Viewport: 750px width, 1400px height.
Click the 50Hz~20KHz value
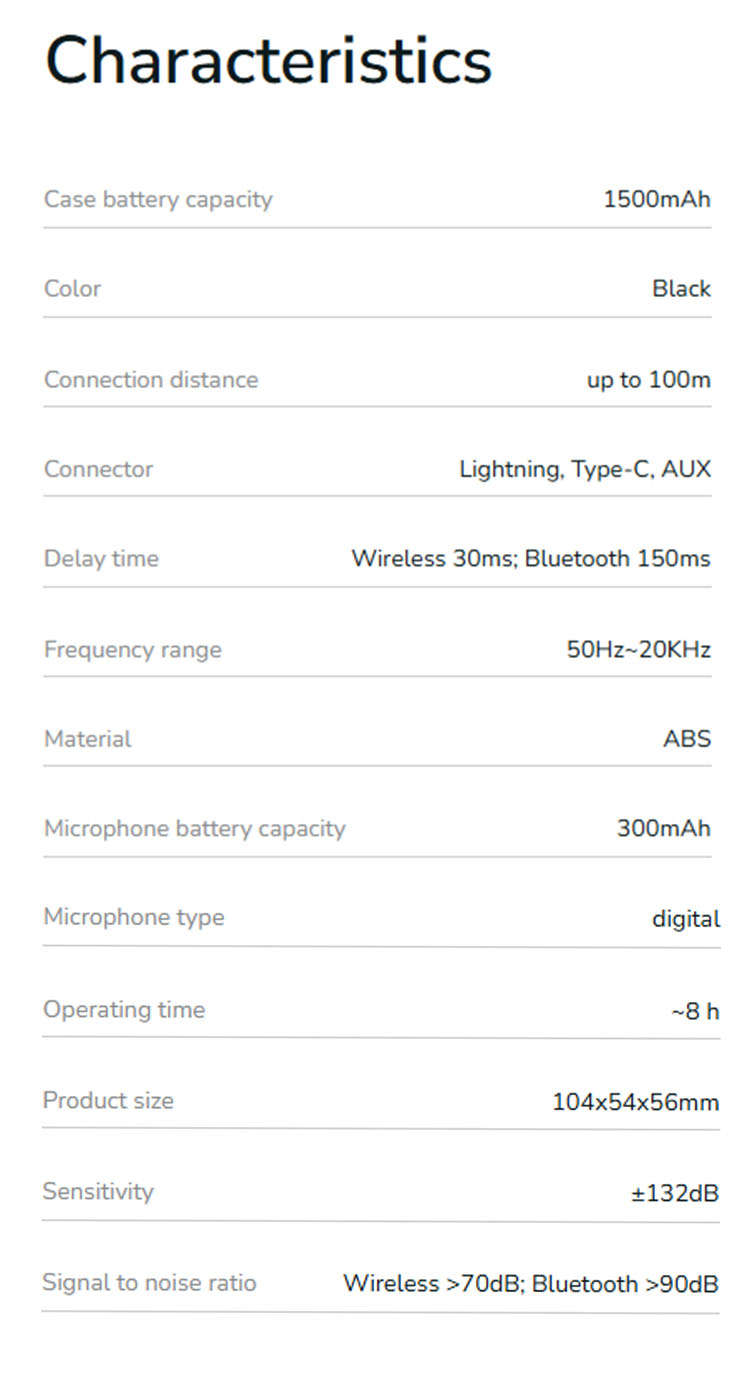(638, 650)
